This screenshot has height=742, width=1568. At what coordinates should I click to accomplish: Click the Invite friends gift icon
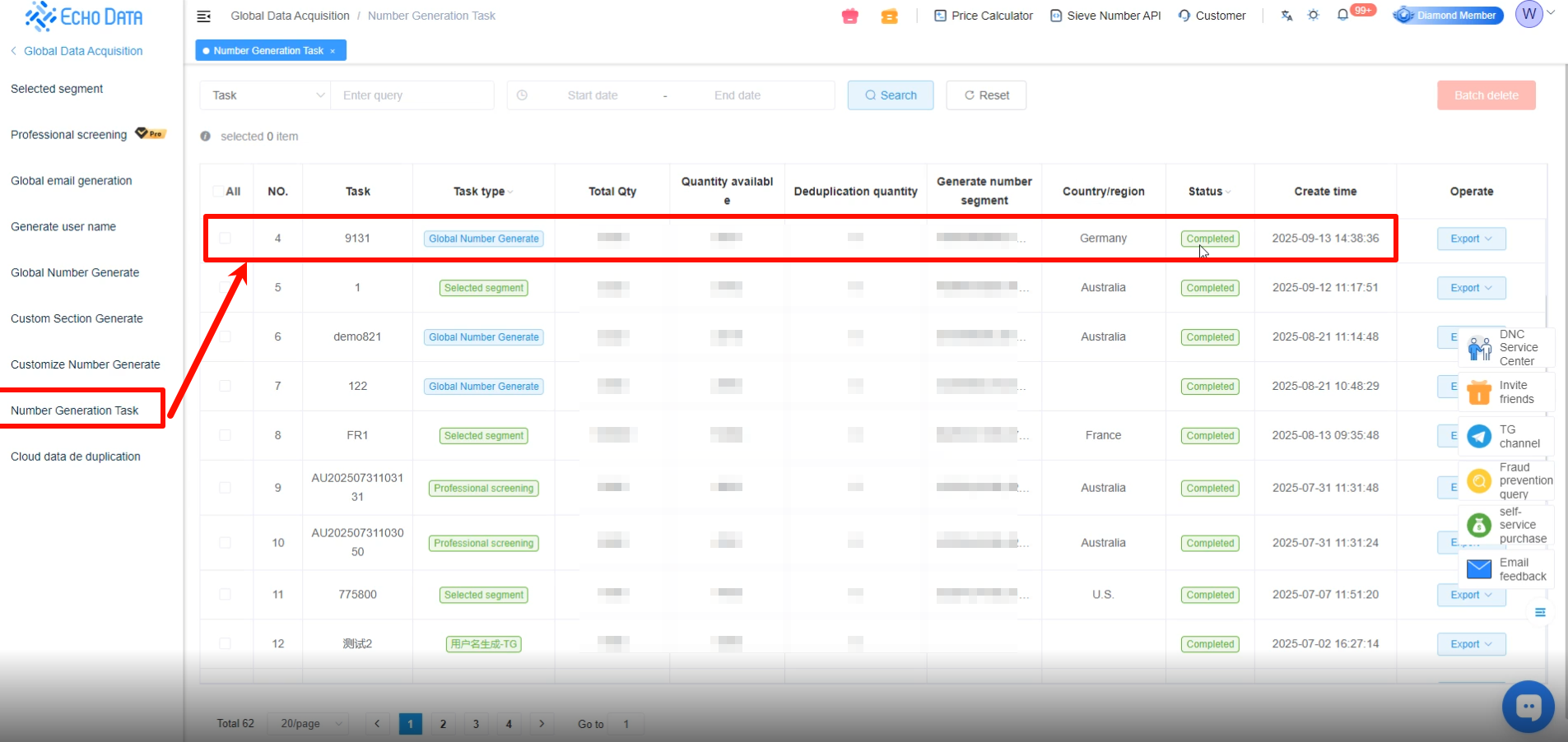point(1479,392)
